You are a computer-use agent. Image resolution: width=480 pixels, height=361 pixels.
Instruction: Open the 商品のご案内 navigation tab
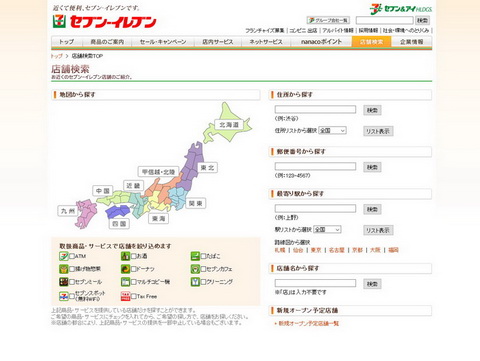(107, 42)
